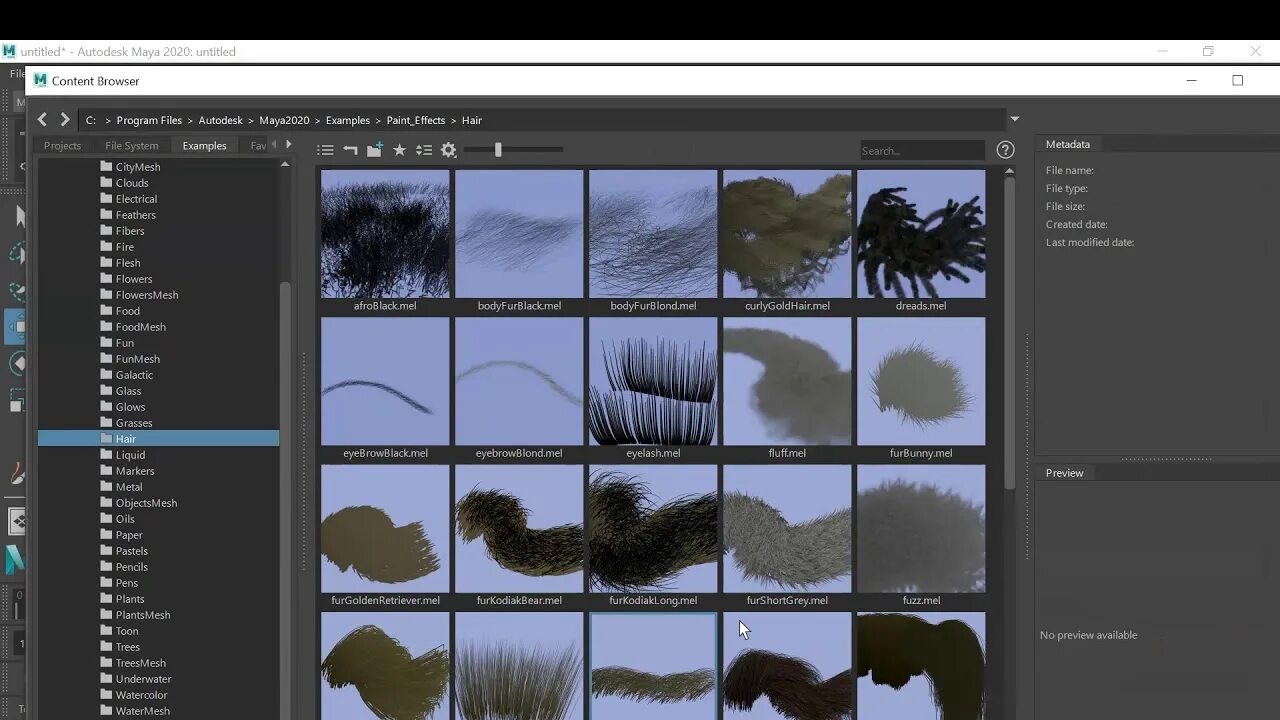Click Maya2020 in the path bar
This screenshot has height=720, width=1280.
[284, 120]
